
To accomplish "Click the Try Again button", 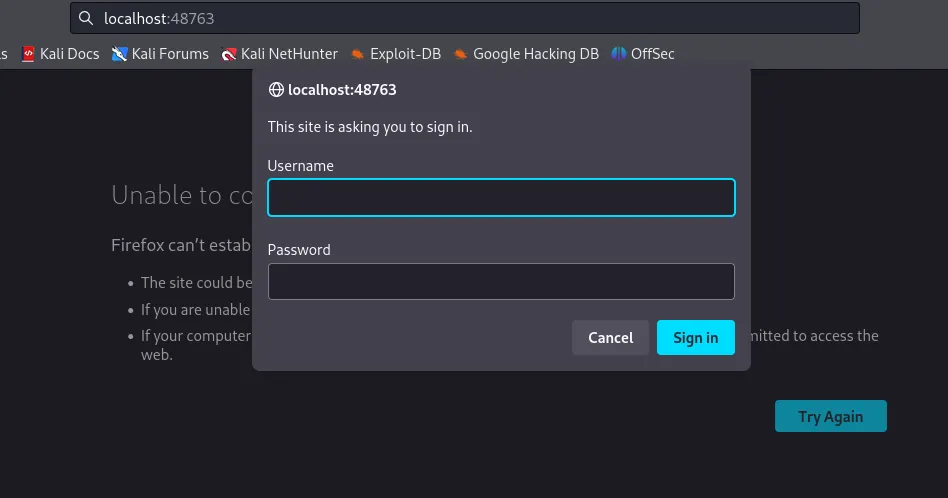I will 830,416.
